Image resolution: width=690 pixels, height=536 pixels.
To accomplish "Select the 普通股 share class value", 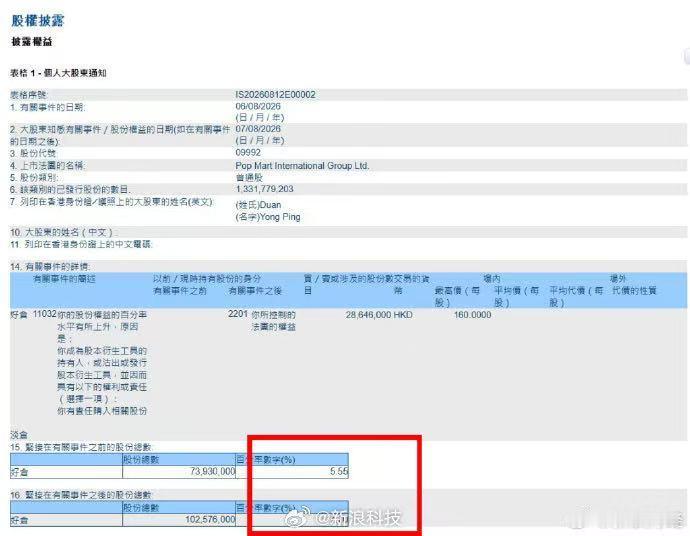I will tap(249, 178).
